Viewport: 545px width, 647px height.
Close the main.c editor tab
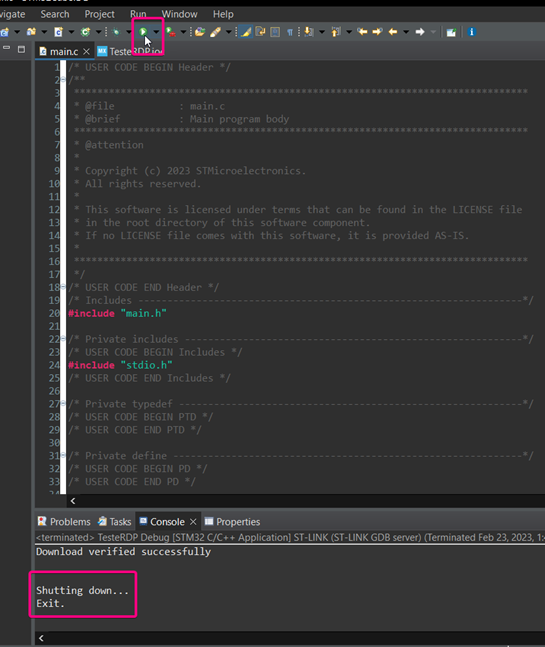[86, 52]
